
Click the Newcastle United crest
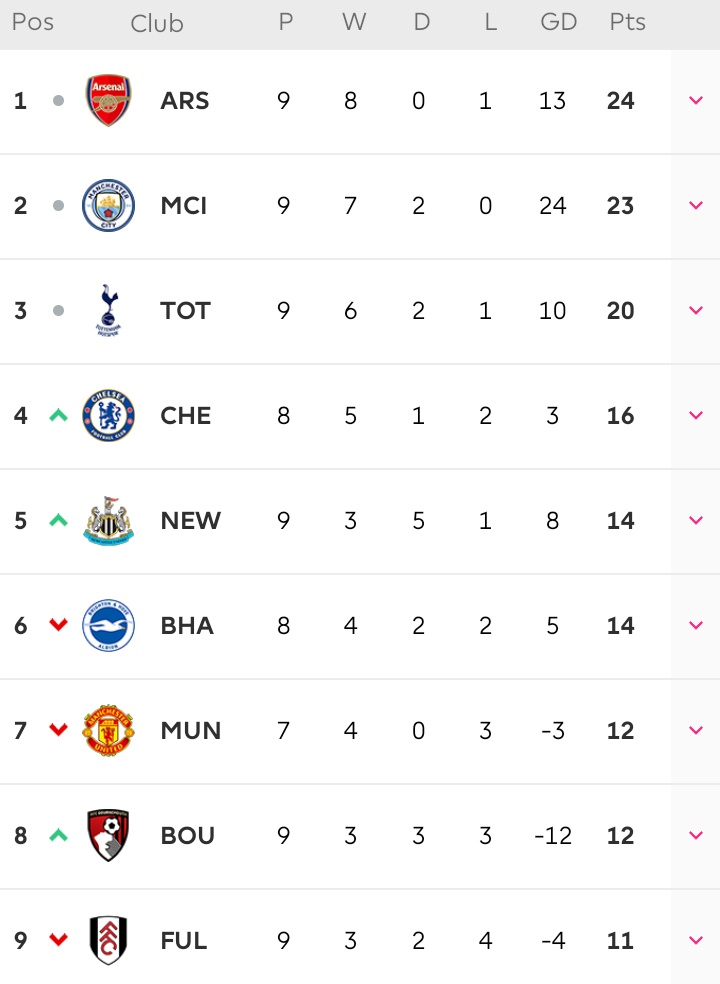click(108, 520)
